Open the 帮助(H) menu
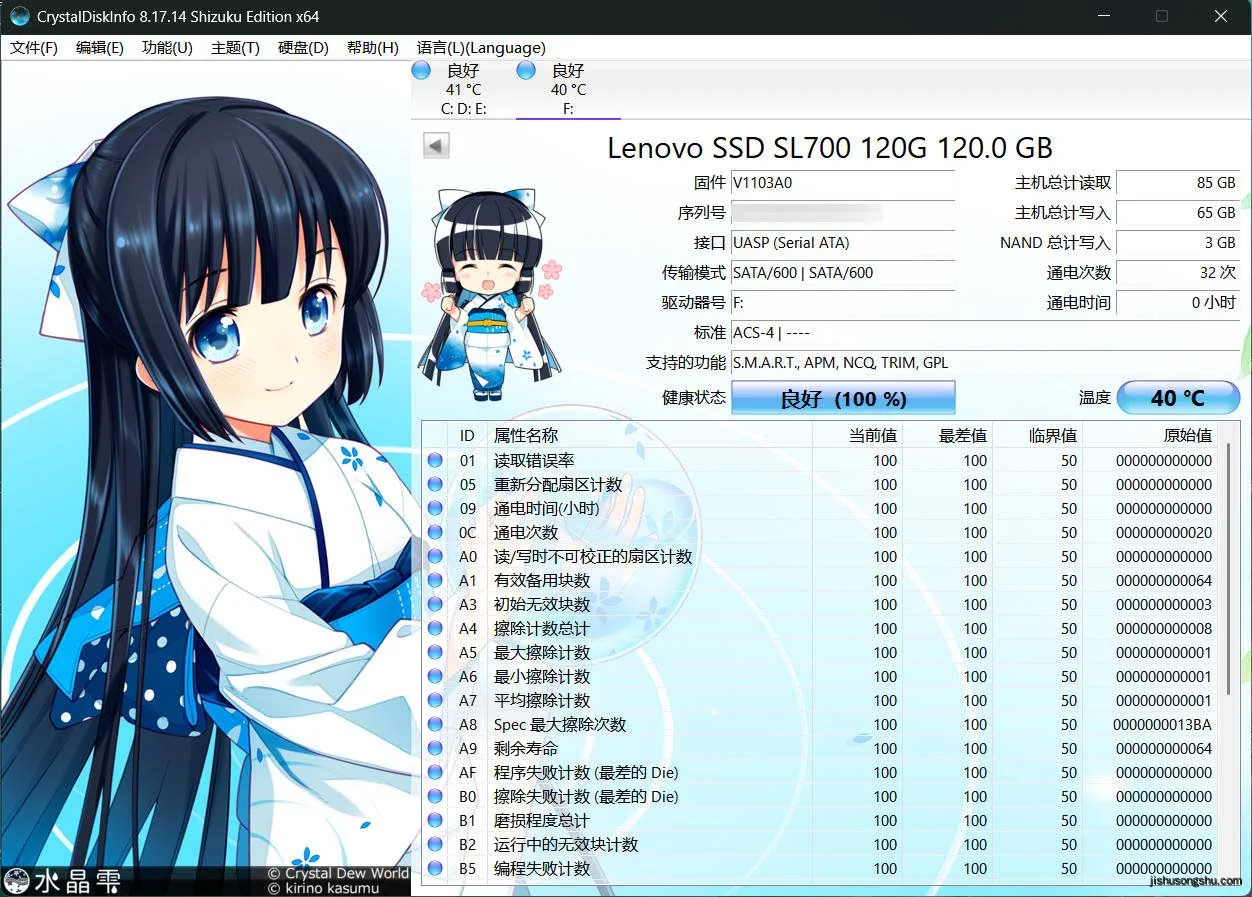 [x=372, y=48]
